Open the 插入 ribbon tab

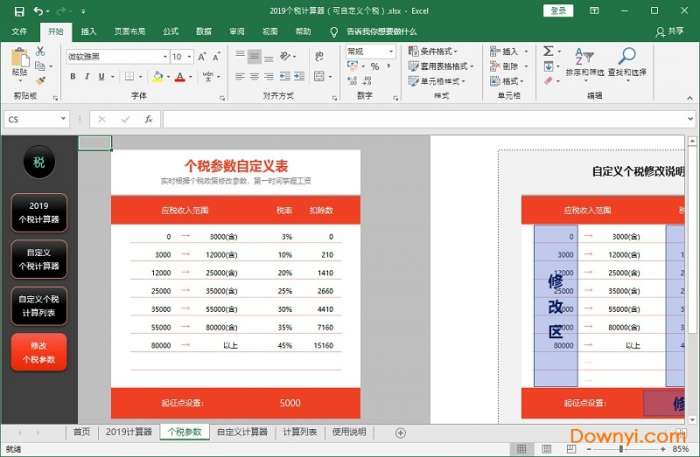89,32
